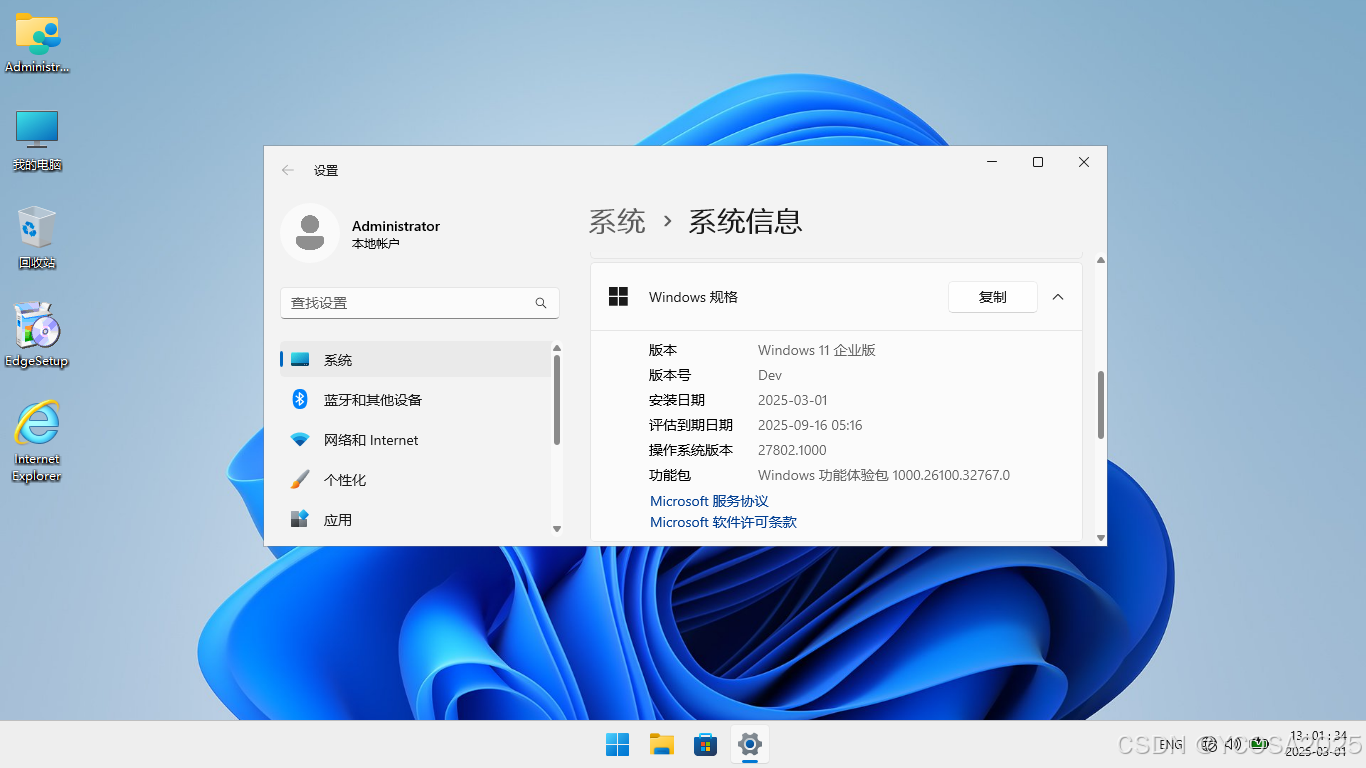The width and height of the screenshot is (1366, 768).
Task: Click the search magnifier in 查找设置
Action: [541, 303]
